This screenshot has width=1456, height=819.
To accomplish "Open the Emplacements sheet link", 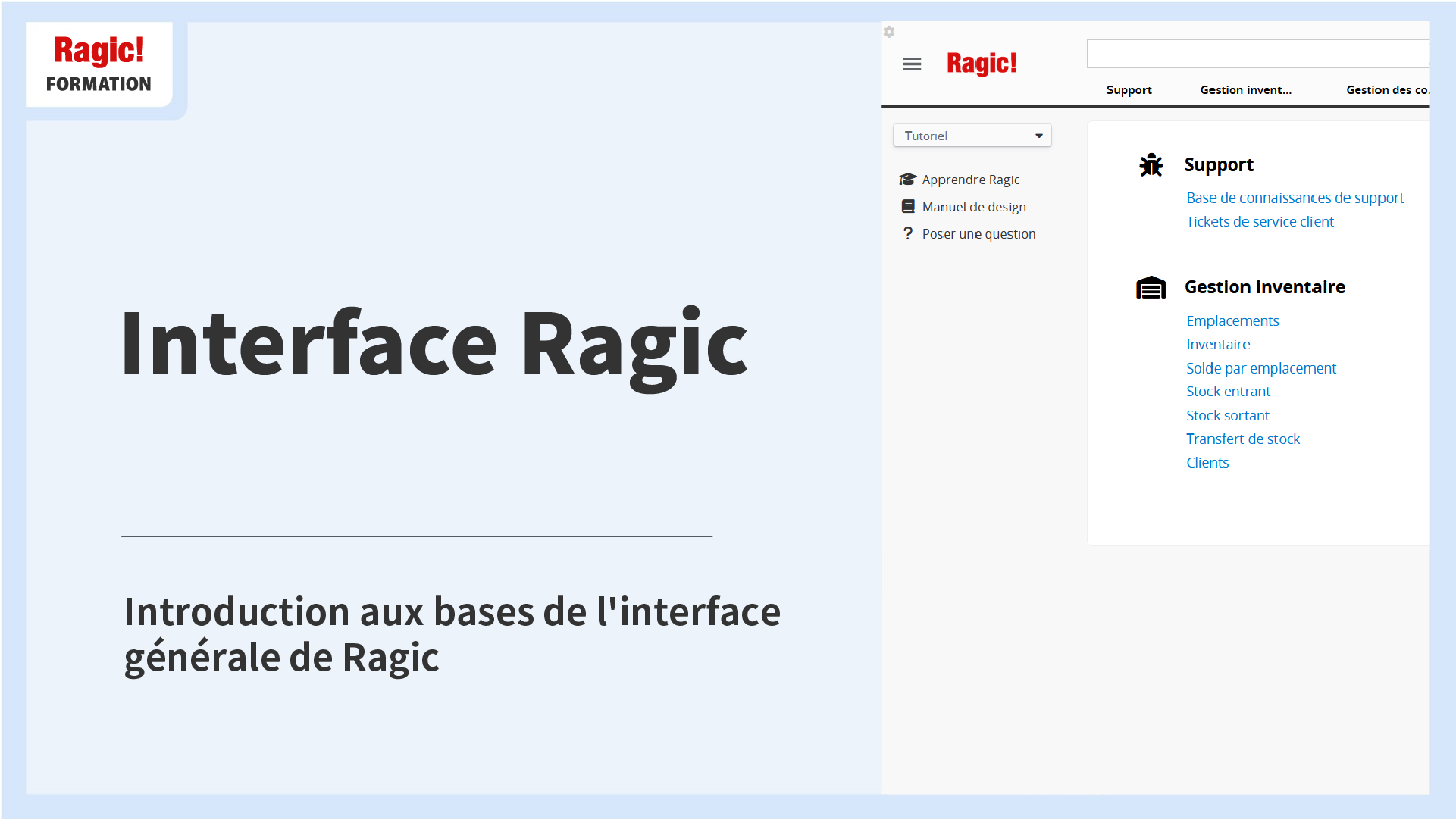I will (x=1232, y=321).
